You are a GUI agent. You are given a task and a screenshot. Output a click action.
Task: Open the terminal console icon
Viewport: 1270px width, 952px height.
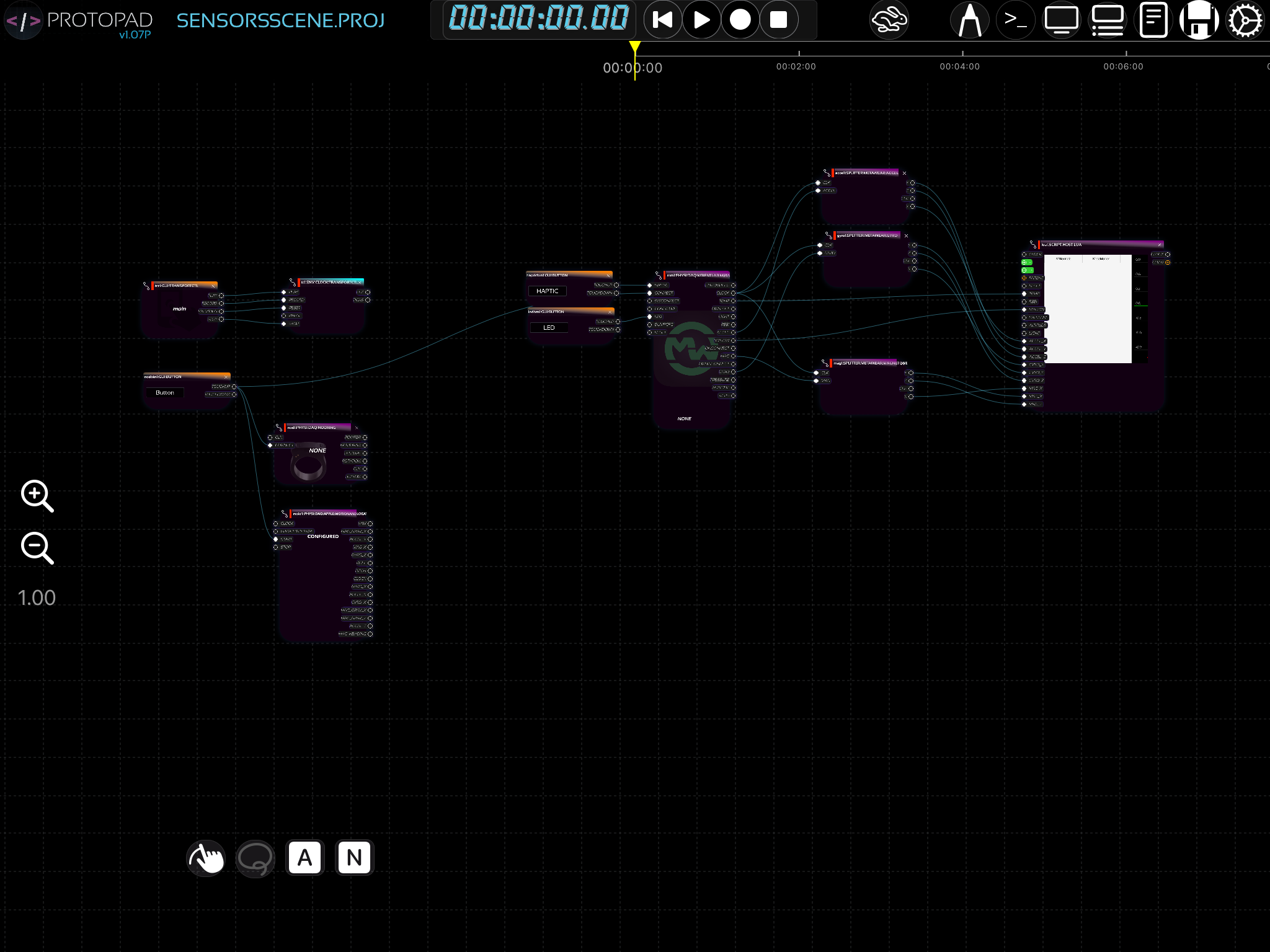point(1015,20)
